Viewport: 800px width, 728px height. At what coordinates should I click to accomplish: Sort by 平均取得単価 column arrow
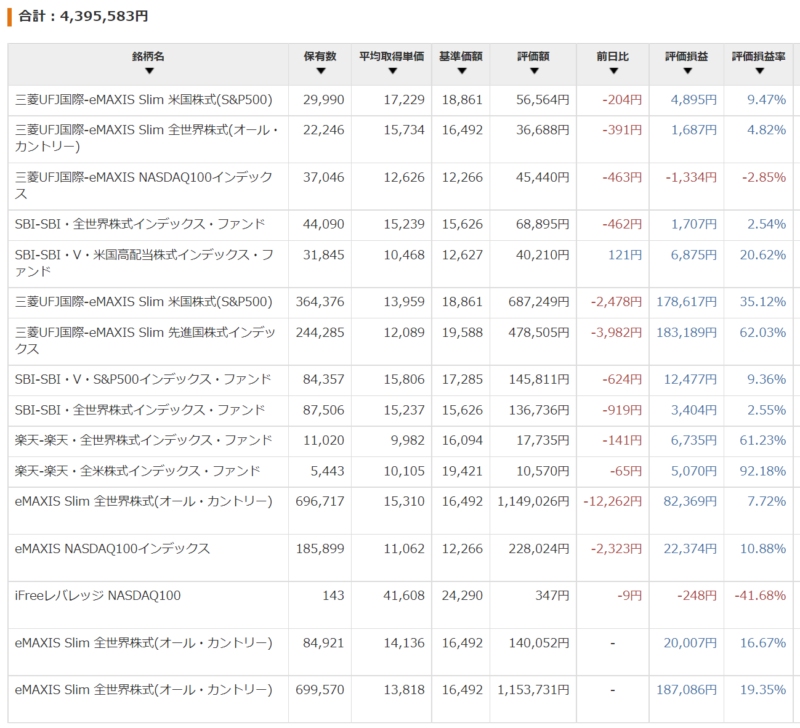392,71
